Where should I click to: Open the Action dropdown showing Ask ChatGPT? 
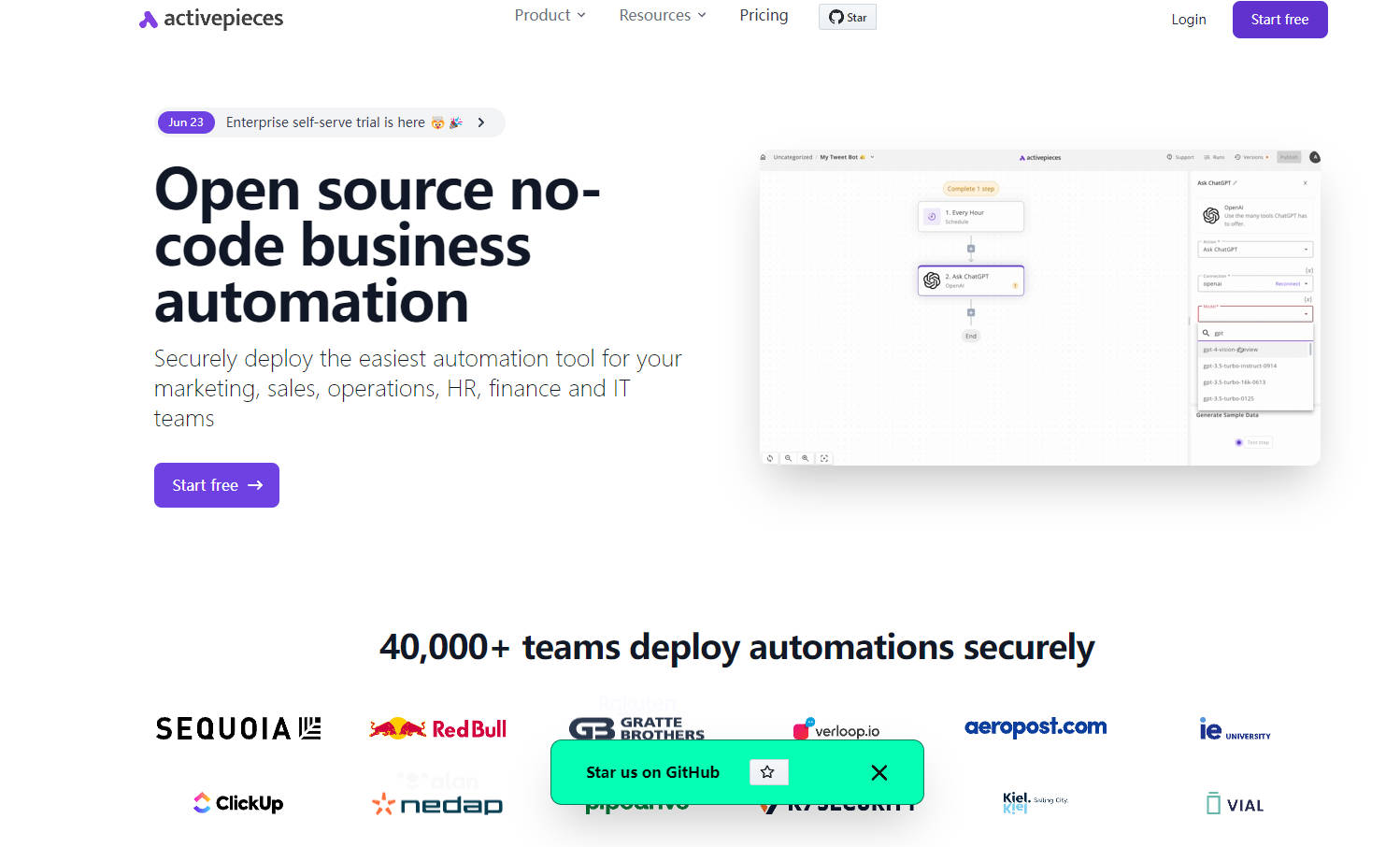[x=1254, y=250]
